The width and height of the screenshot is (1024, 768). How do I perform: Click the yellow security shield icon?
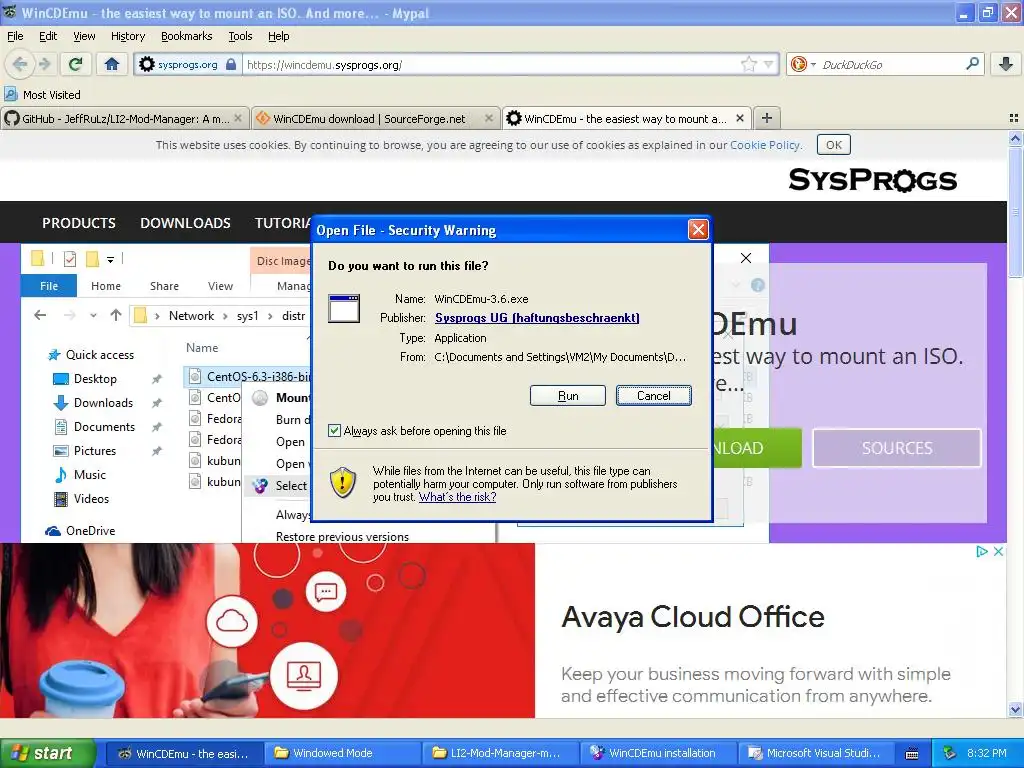[x=342, y=483]
